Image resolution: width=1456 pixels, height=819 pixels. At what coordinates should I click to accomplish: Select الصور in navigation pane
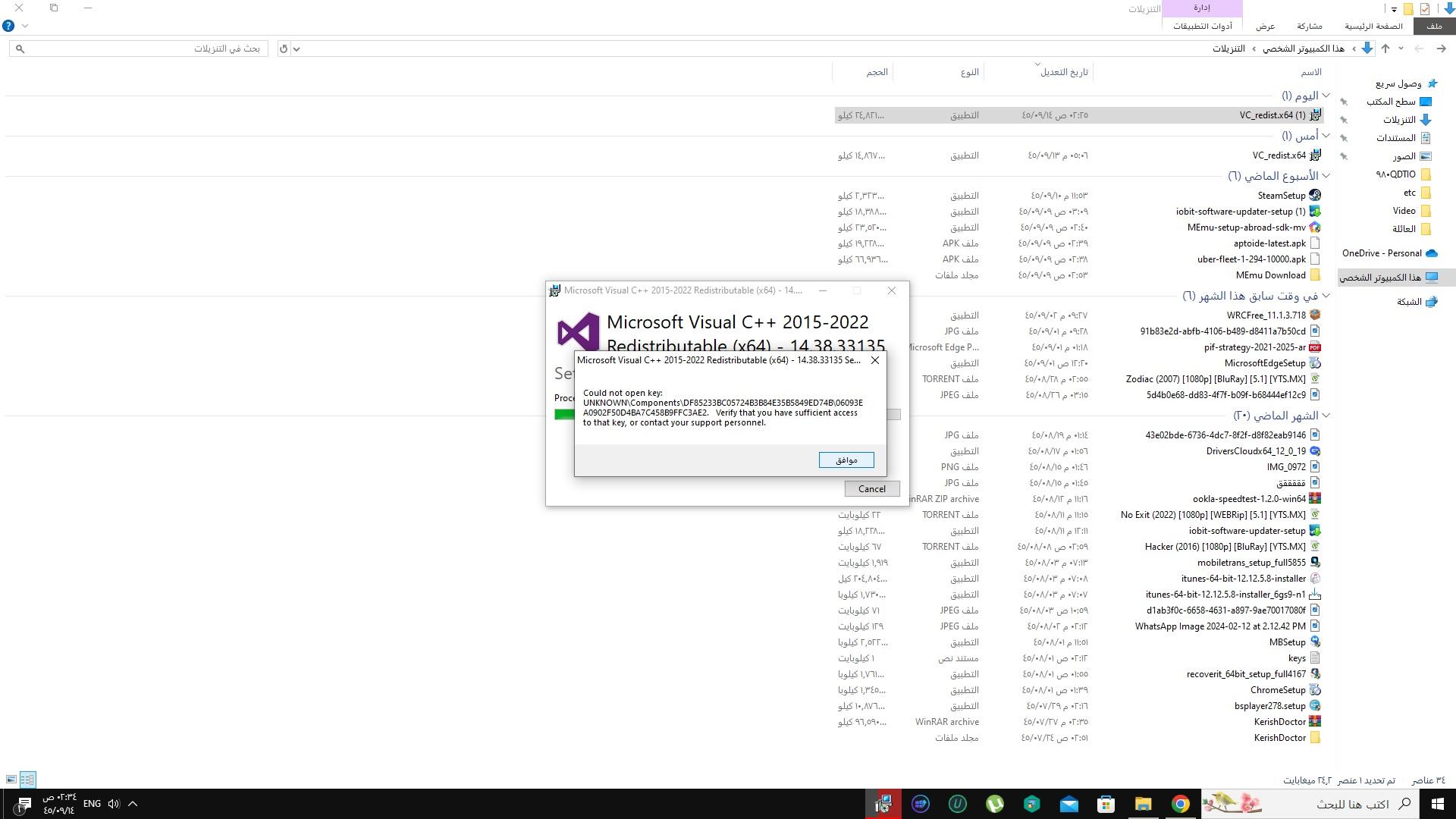point(1412,156)
